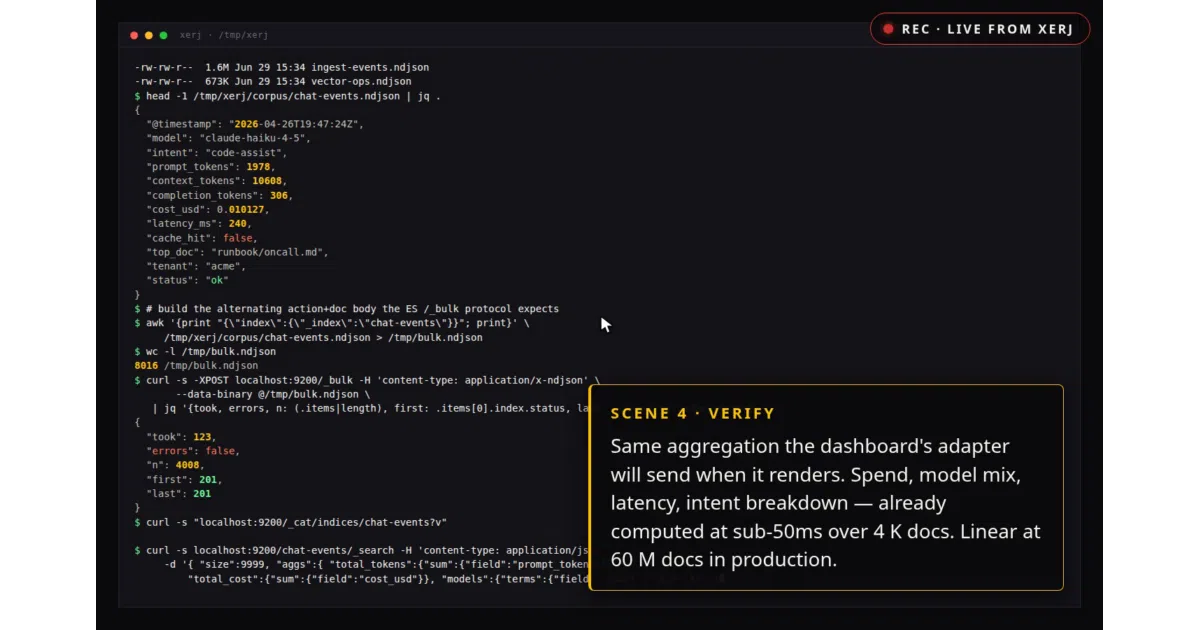This screenshot has width=1200, height=630.
Task: Click the -d '{ "size":9999, "aggs"' line
Action: (x=377, y=564)
